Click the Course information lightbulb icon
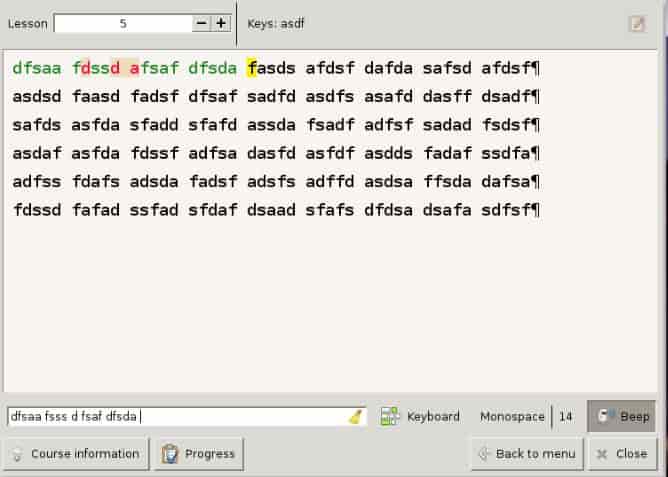The width and height of the screenshot is (668, 477). click(x=17, y=454)
